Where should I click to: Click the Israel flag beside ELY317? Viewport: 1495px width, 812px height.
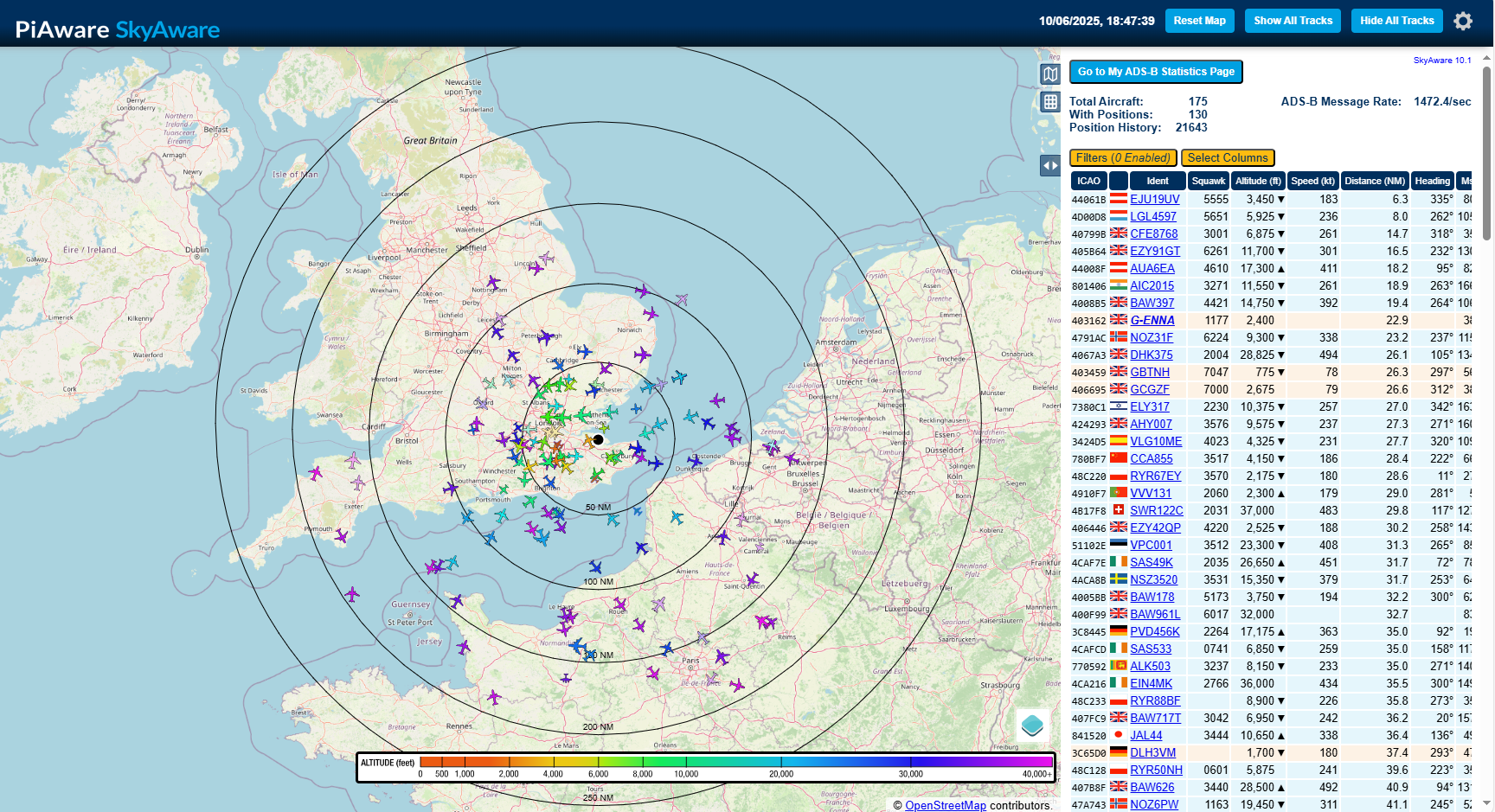(x=1119, y=406)
